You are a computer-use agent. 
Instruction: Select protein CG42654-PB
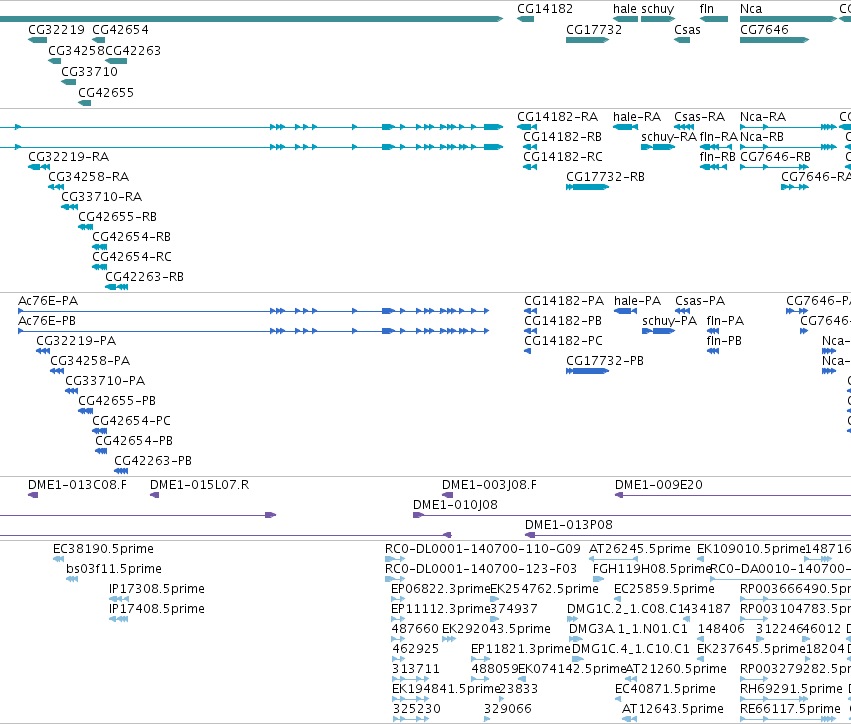tap(134, 441)
